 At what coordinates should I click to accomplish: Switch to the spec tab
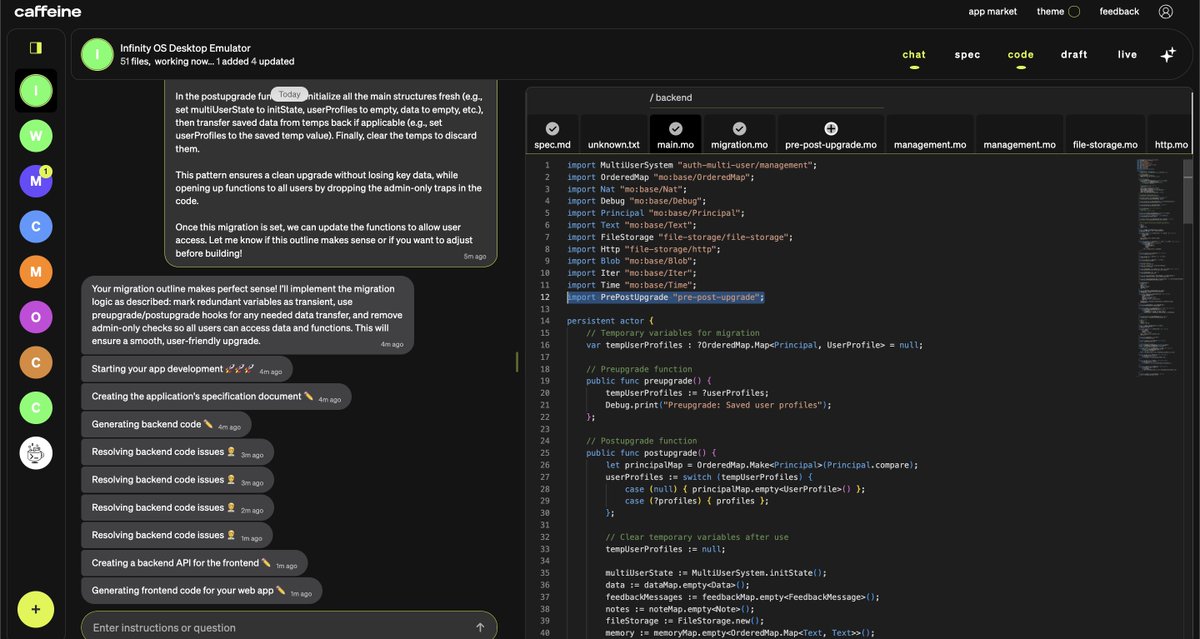[967, 55]
